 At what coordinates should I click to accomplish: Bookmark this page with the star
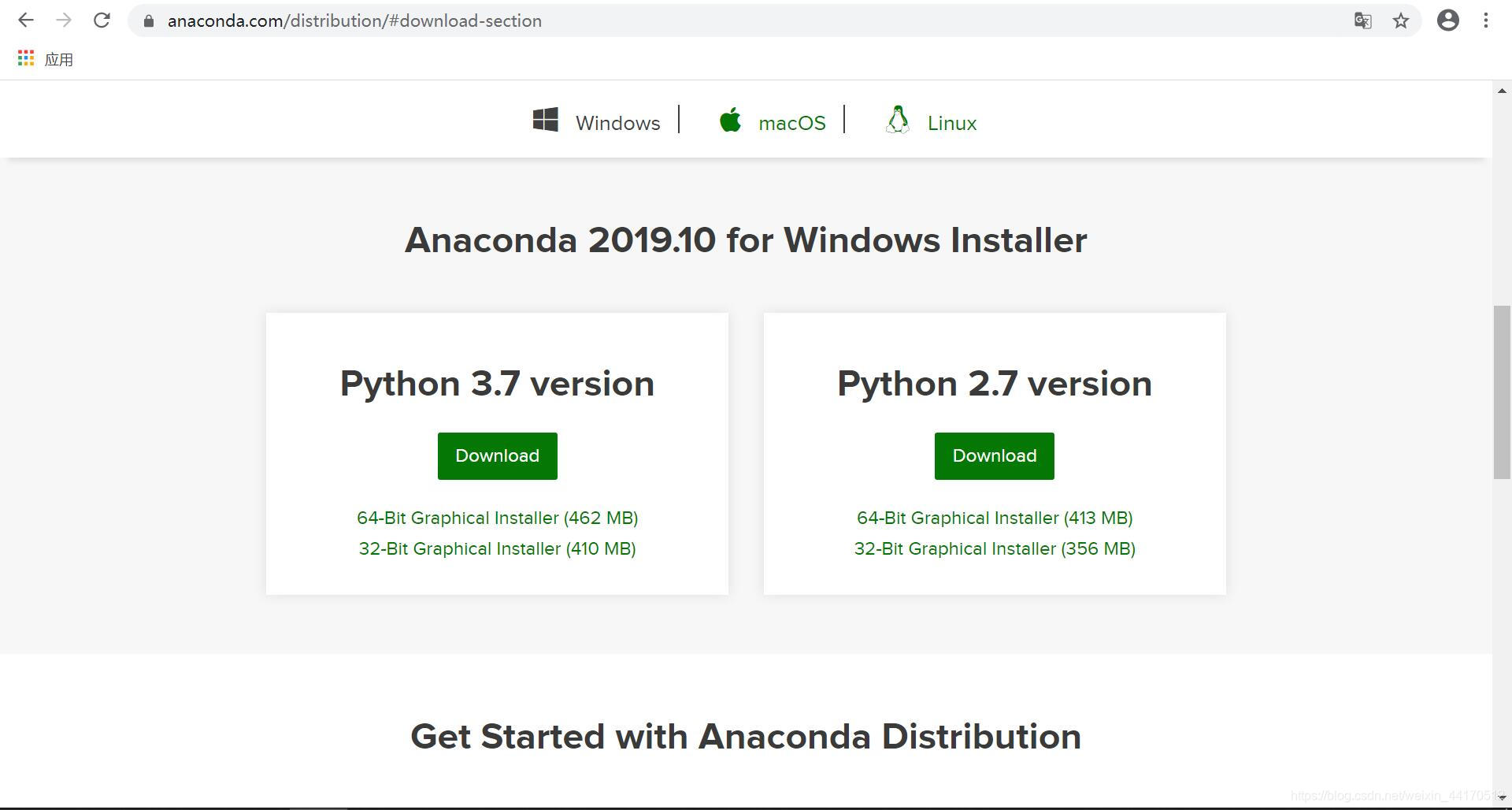(x=1400, y=21)
